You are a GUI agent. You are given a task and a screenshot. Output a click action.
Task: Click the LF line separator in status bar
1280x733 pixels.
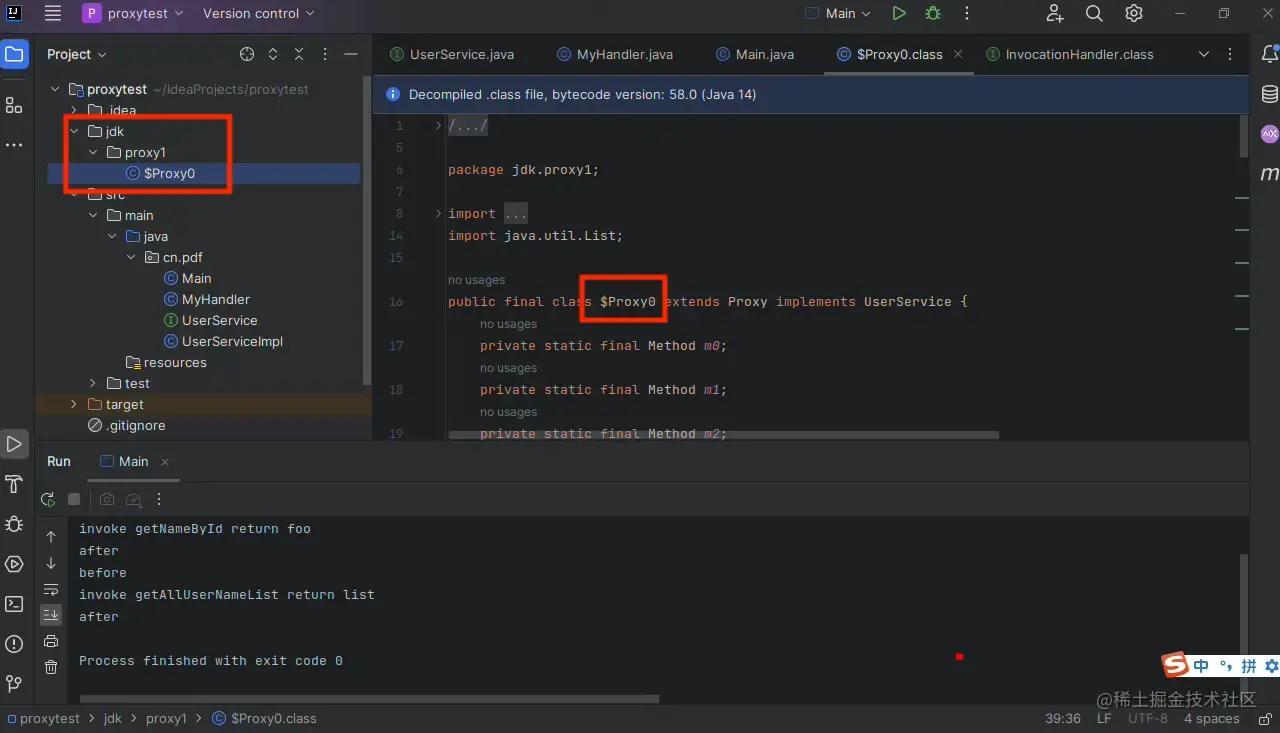1104,718
